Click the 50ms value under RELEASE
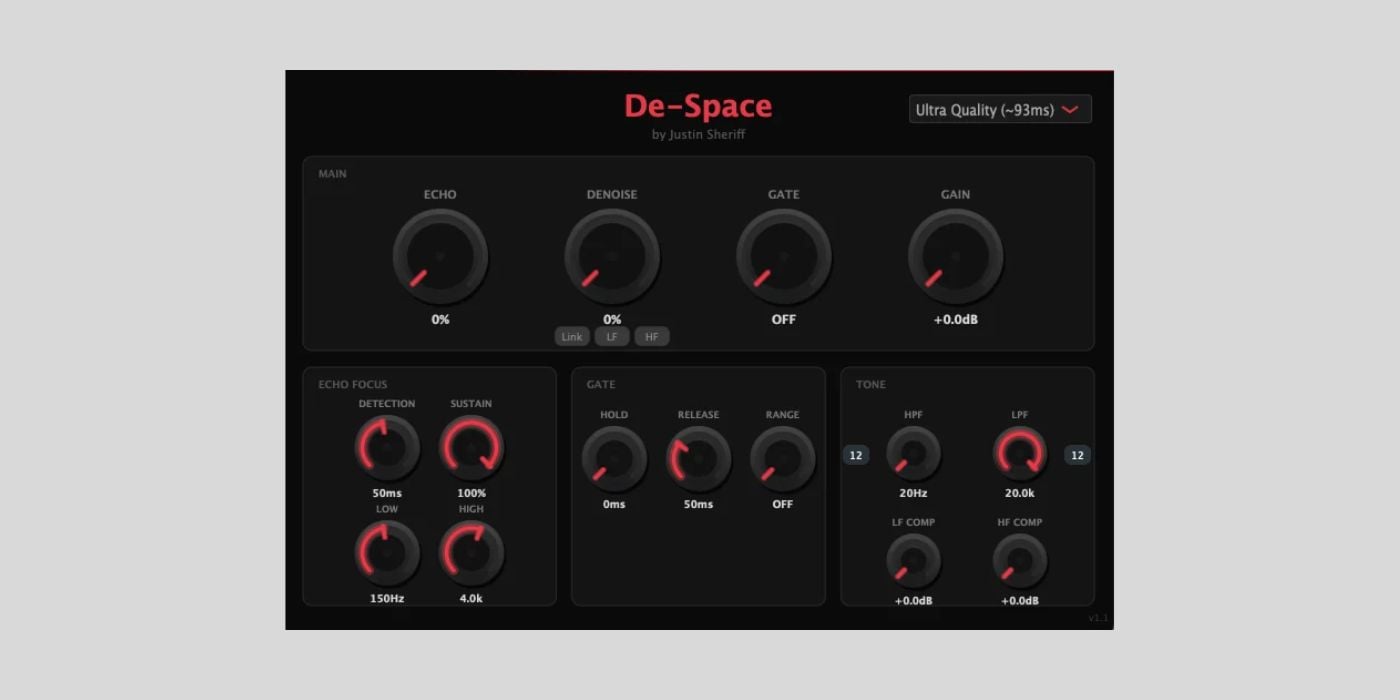1400x700 pixels. coord(698,504)
